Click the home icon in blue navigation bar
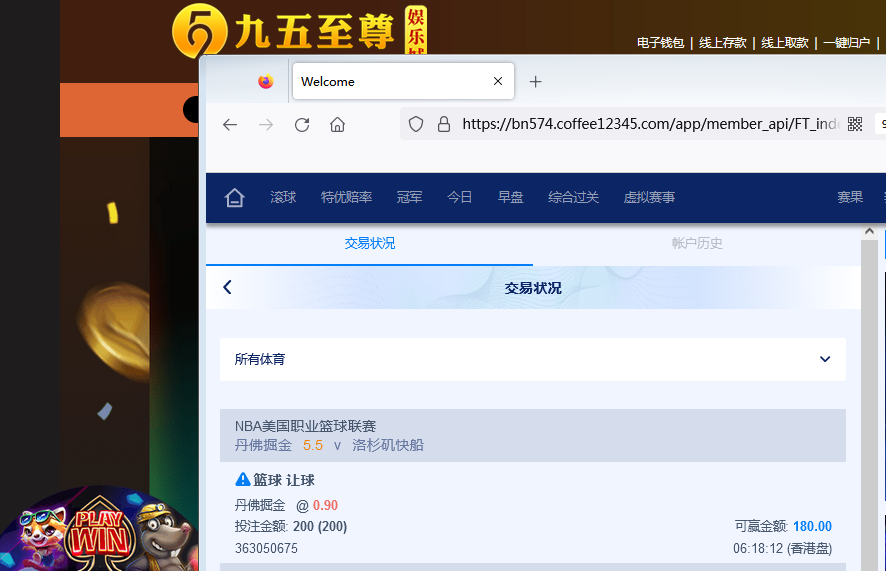Screen dimensions: 886x571 click(235, 198)
